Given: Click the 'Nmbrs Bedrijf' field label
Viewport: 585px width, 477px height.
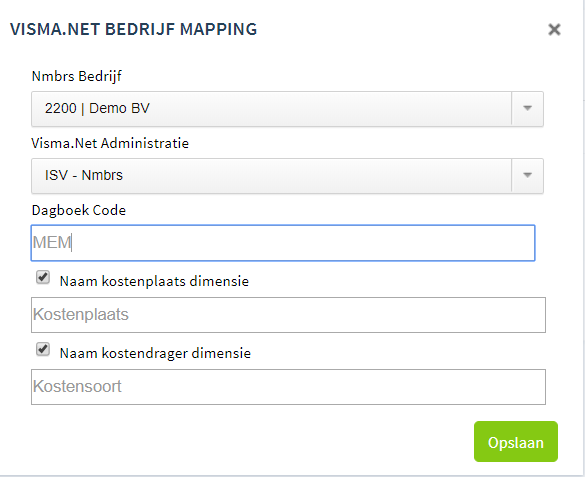Looking at the screenshot, I should pyautogui.click(x=76, y=76).
